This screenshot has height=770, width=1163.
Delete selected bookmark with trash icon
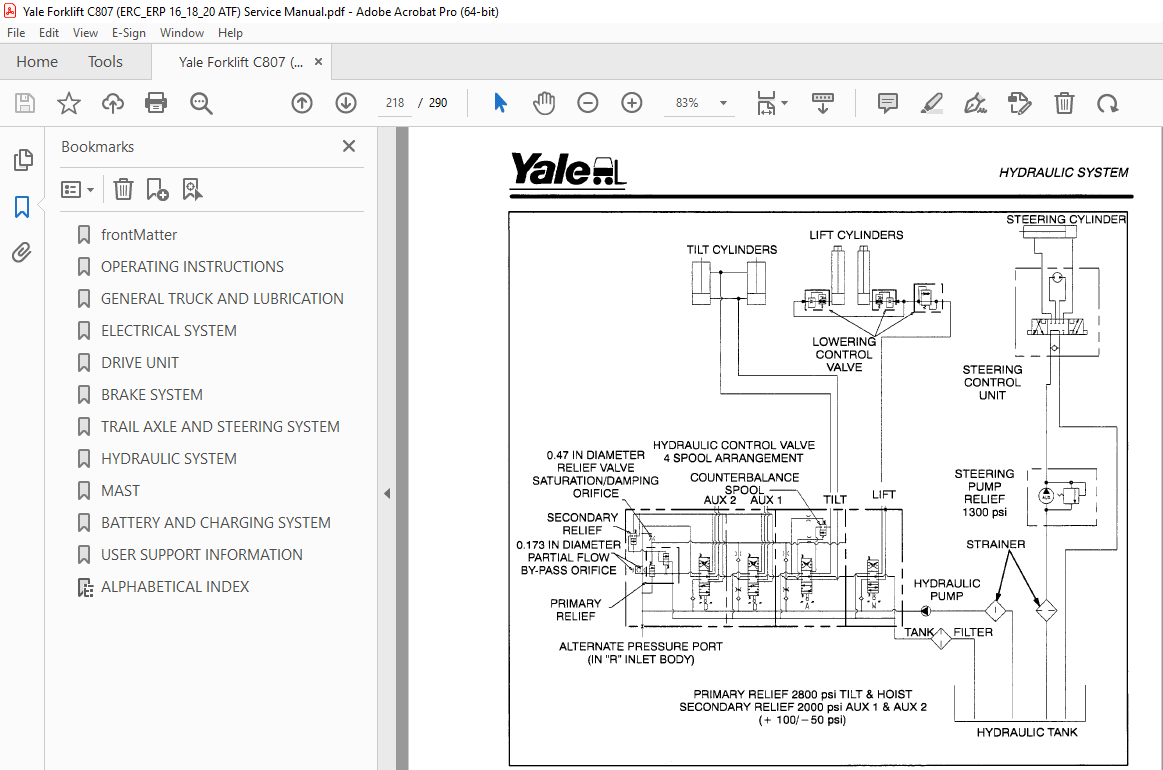pyautogui.click(x=123, y=190)
